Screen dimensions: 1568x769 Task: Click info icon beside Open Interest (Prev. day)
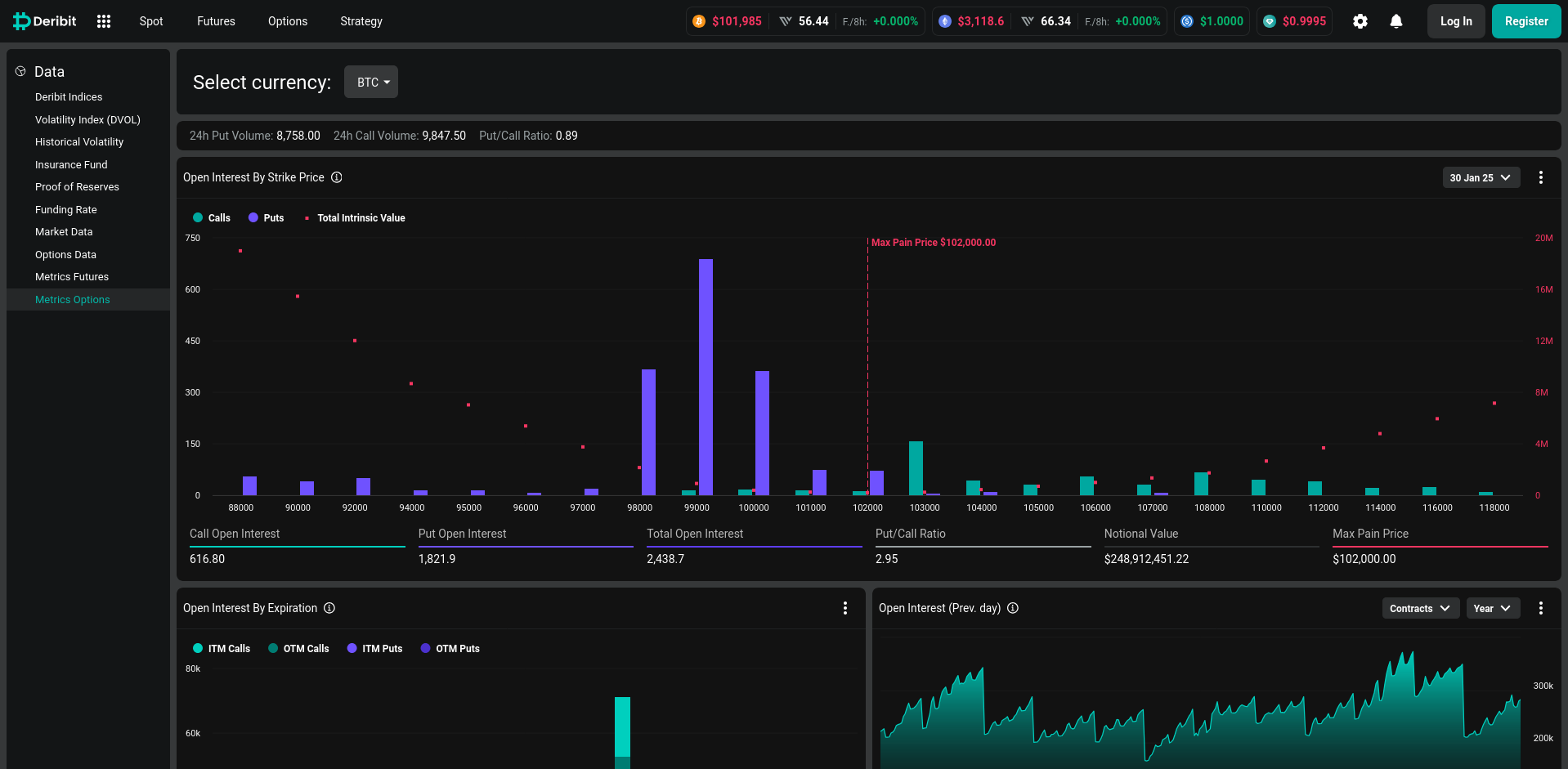click(1013, 608)
